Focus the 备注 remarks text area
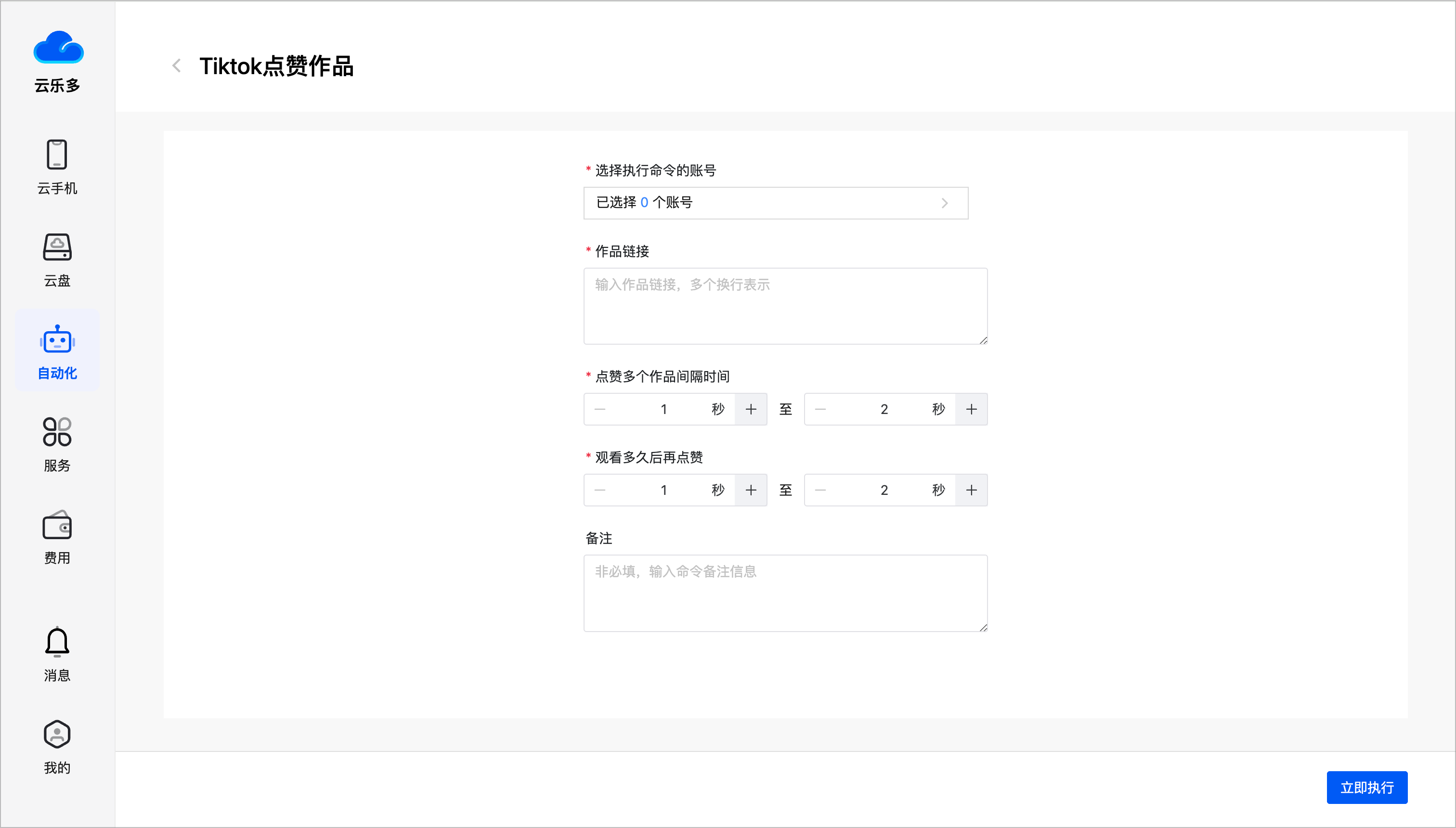This screenshot has height=828, width=1456. pyautogui.click(x=785, y=593)
